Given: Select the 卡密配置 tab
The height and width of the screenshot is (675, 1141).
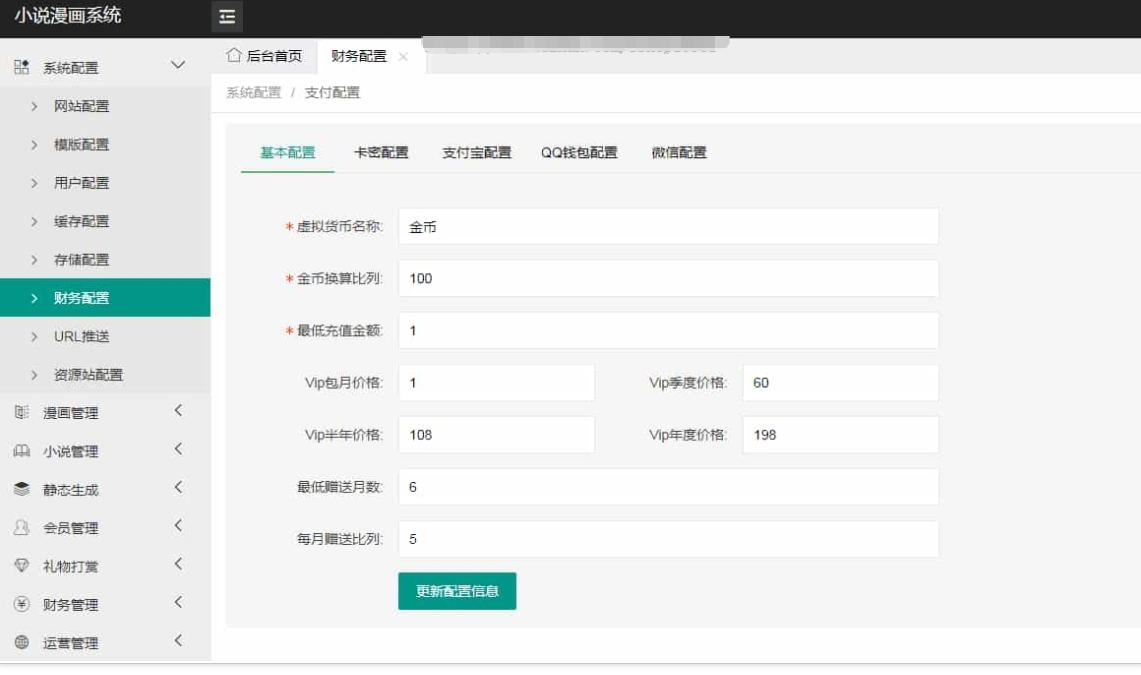Looking at the screenshot, I should [x=381, y=153].
